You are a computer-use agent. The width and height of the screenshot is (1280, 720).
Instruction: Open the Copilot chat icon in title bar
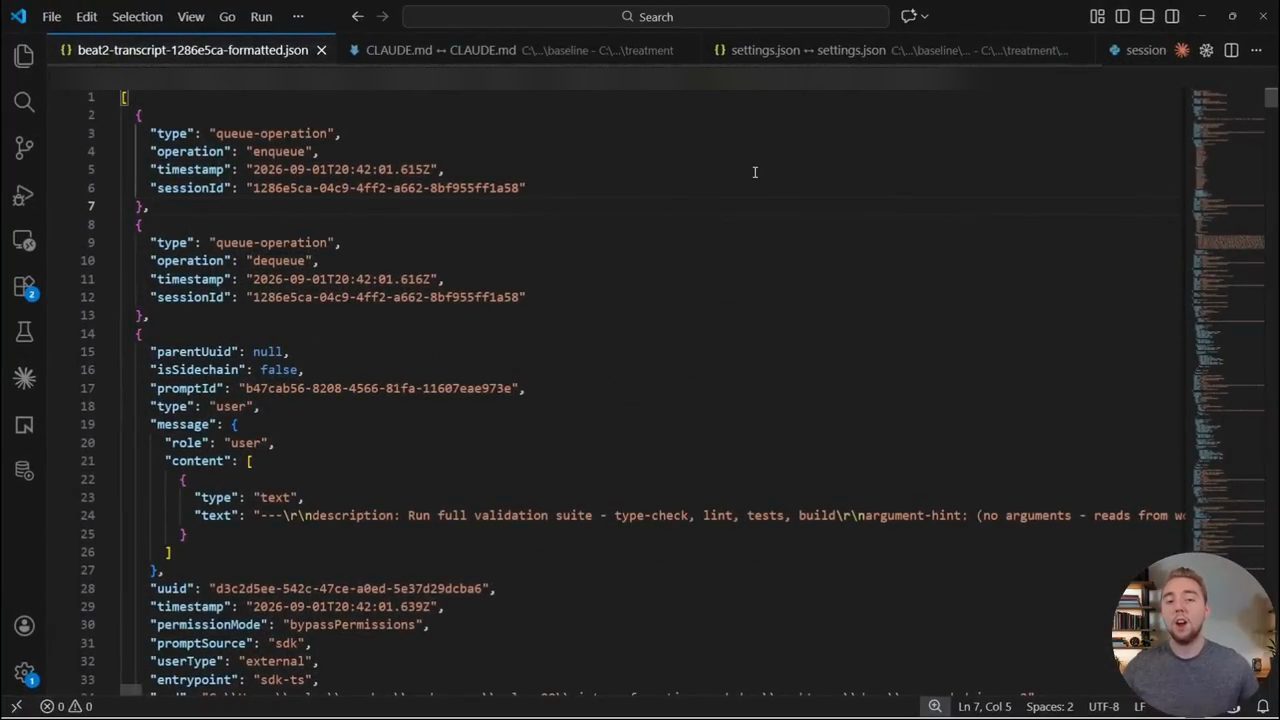(x=908, y=16)
